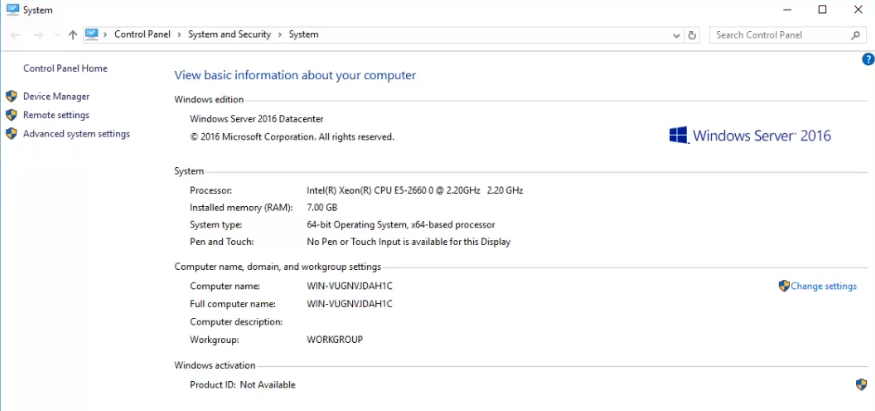Go up one level with Up arrow
The image size is (875, 411).
[x=72, y=35]
